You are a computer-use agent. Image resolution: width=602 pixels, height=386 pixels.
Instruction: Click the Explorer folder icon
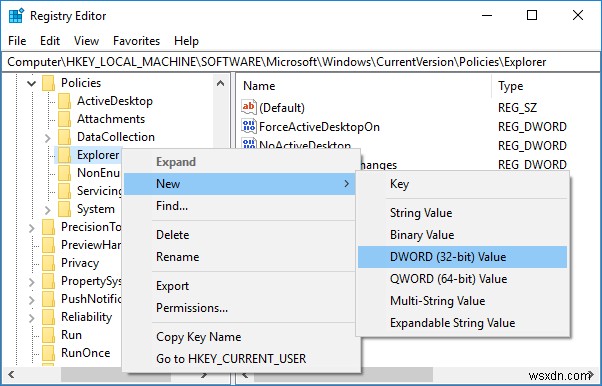point(64,155)
